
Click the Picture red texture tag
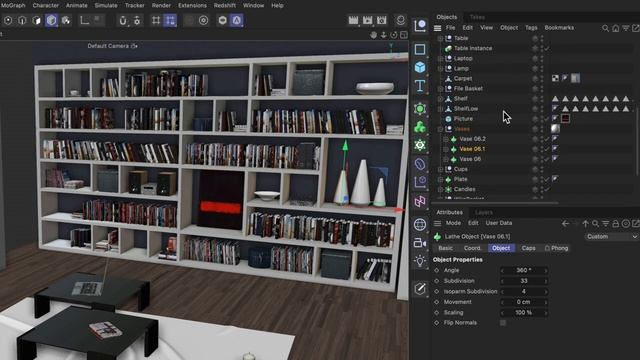click(x=565, y=119)
